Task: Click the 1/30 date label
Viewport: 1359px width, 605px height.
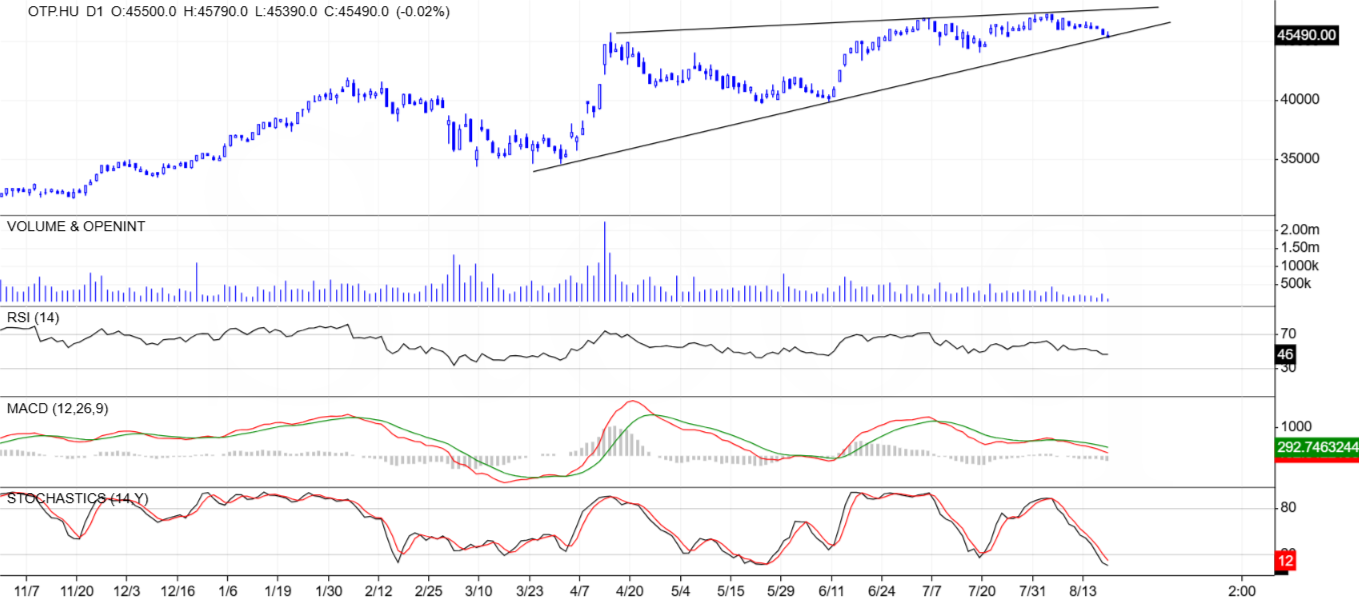Action: tap(328, 592)
